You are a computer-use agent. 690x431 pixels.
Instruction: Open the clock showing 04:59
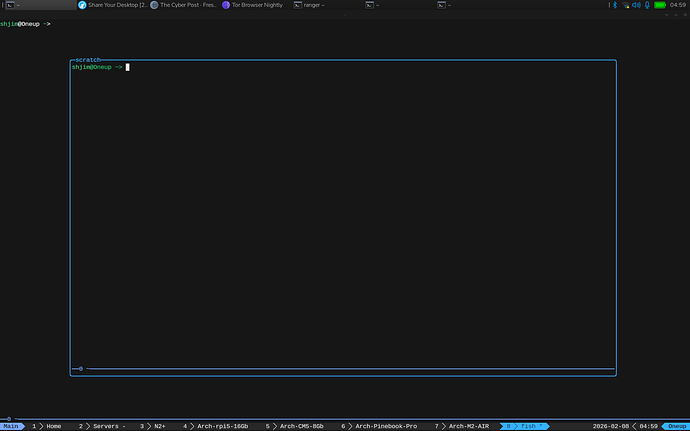click(677, 5)
